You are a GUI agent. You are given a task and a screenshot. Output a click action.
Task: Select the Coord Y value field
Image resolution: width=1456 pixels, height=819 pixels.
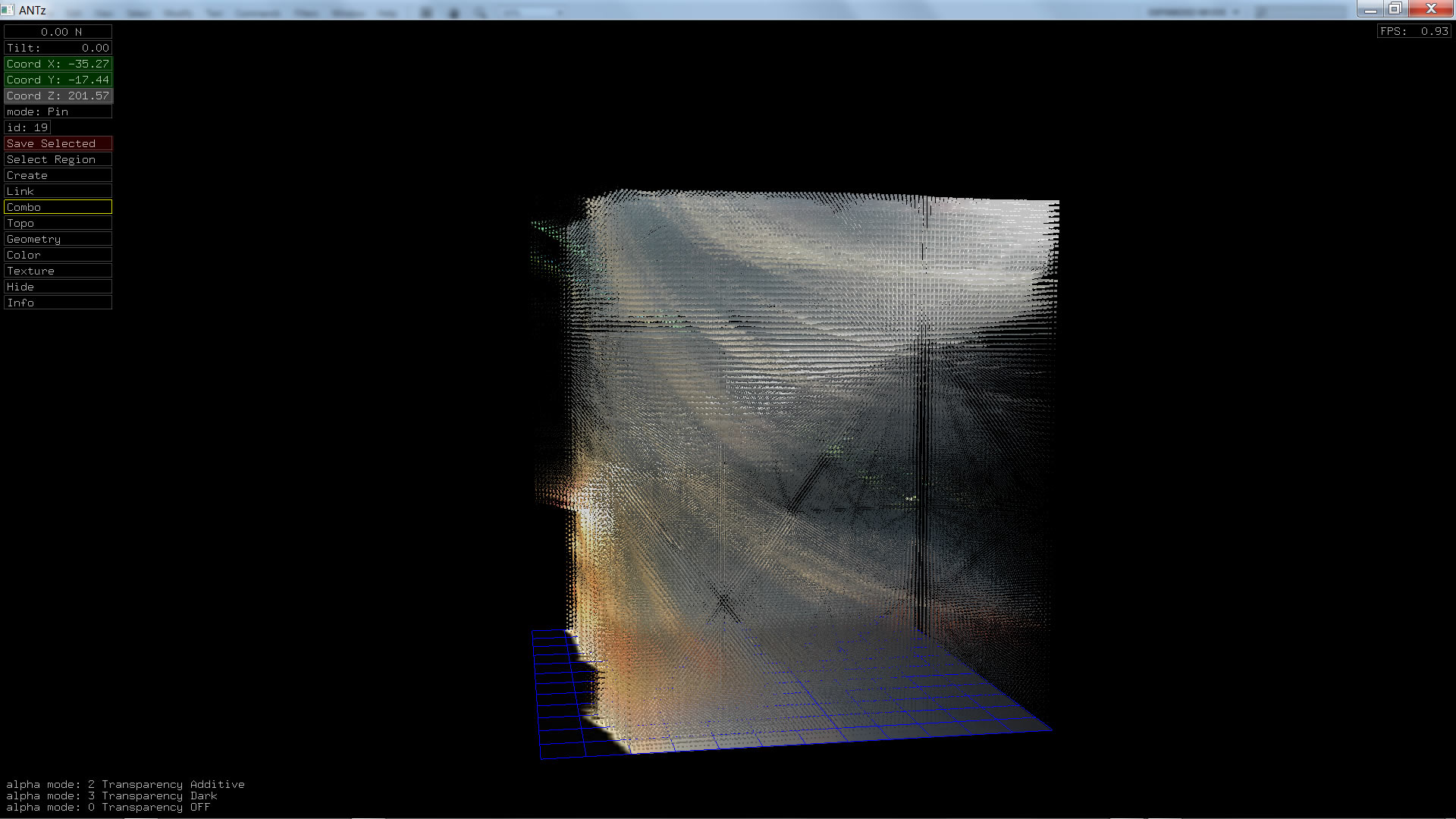tap(58, 80)
